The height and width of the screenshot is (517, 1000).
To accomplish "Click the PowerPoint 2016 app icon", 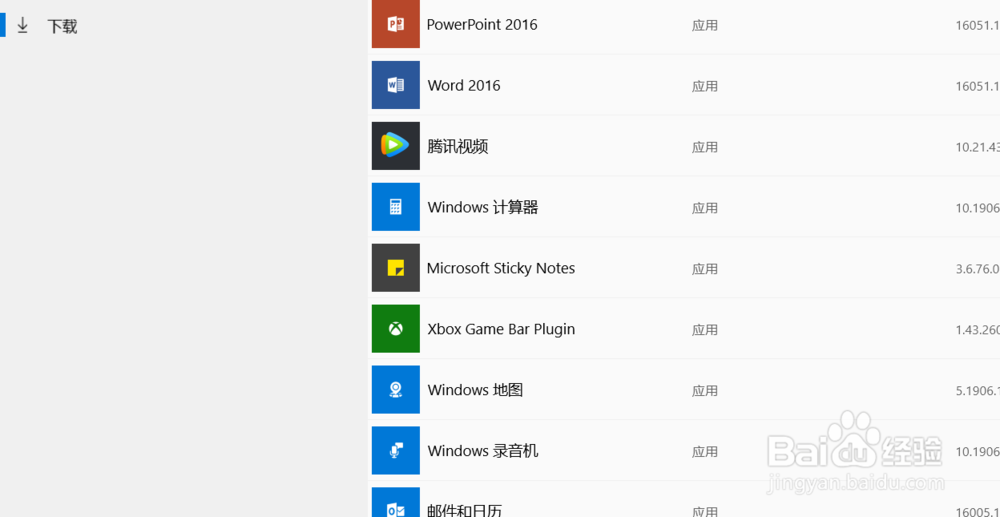I will point(395,24).
